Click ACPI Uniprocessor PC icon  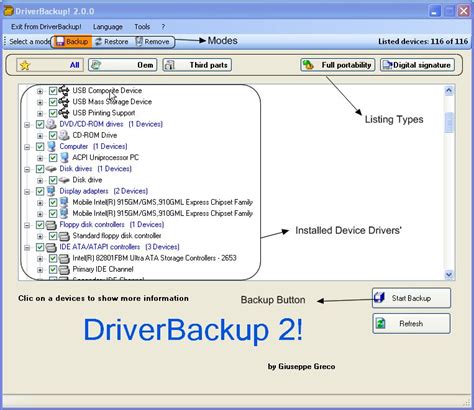[64, 157]
